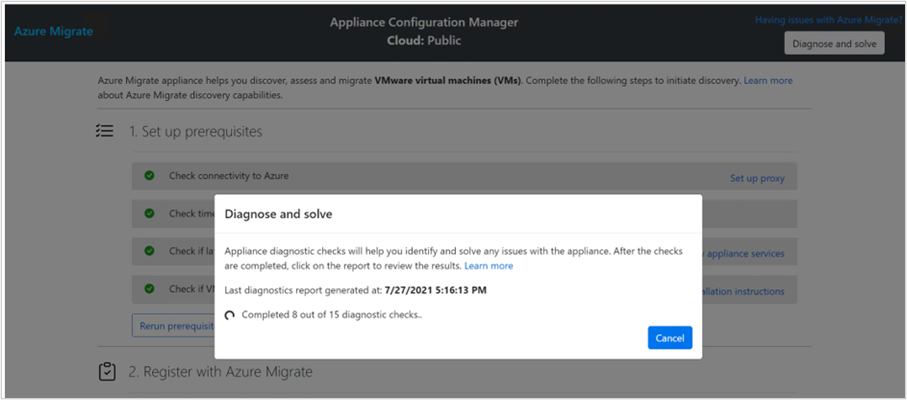Open the Learn more link inside the dialog
Screen dimensions: 907x400
tap(488, 266)
